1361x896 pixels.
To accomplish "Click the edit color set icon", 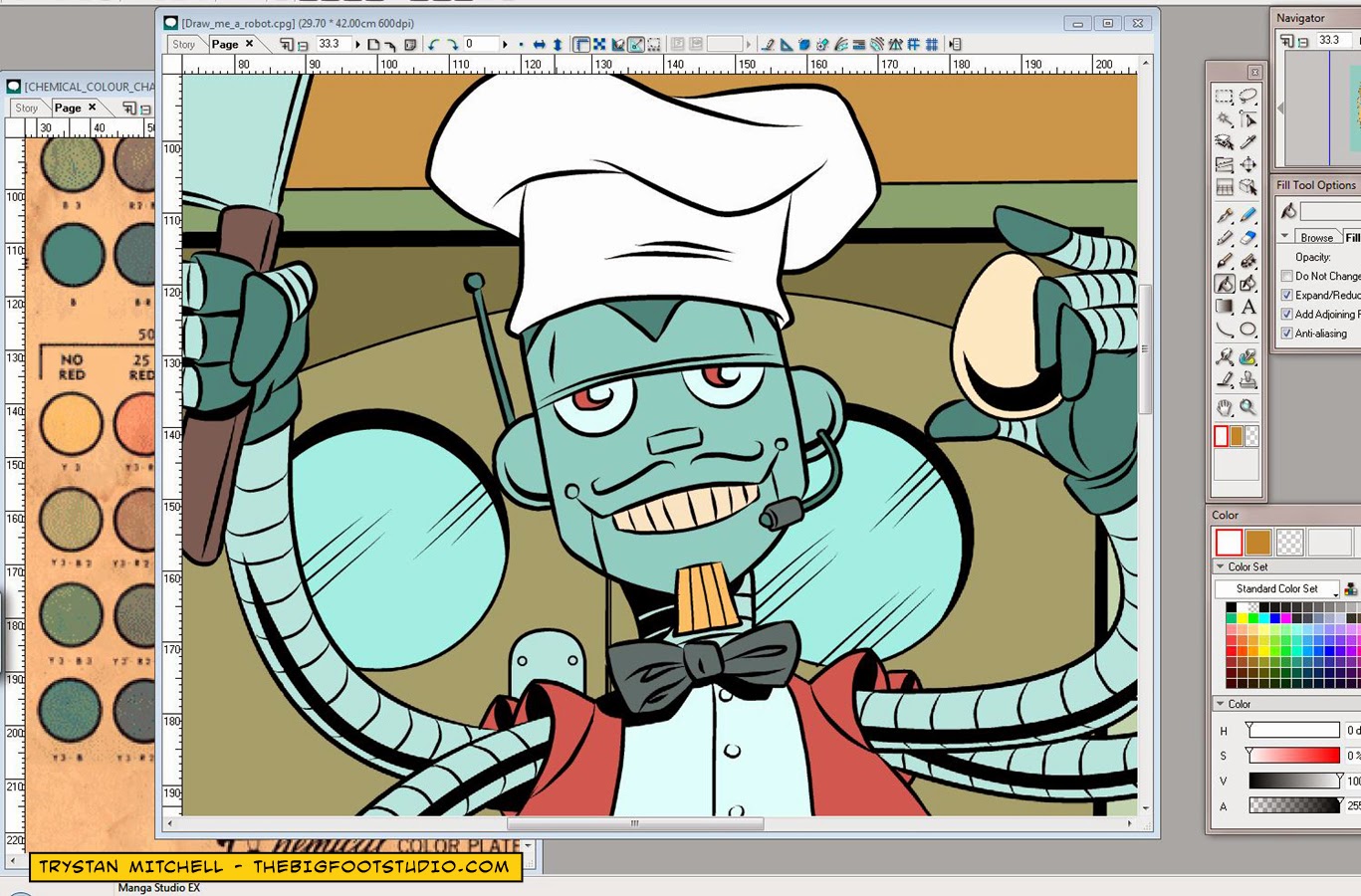I will (x=1351, y=589).
